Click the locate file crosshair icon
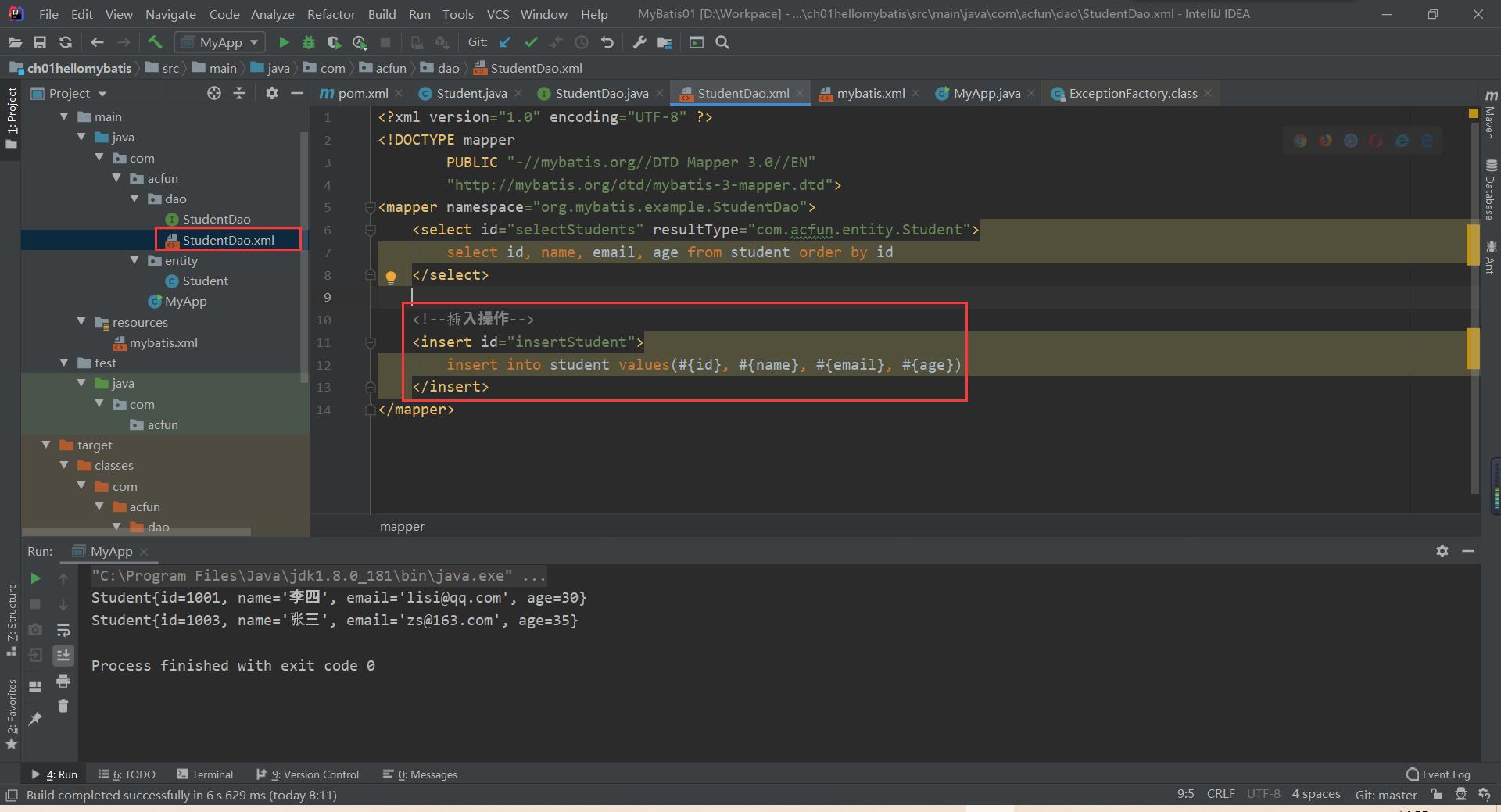1501x812 pixels. coord(213,93)
